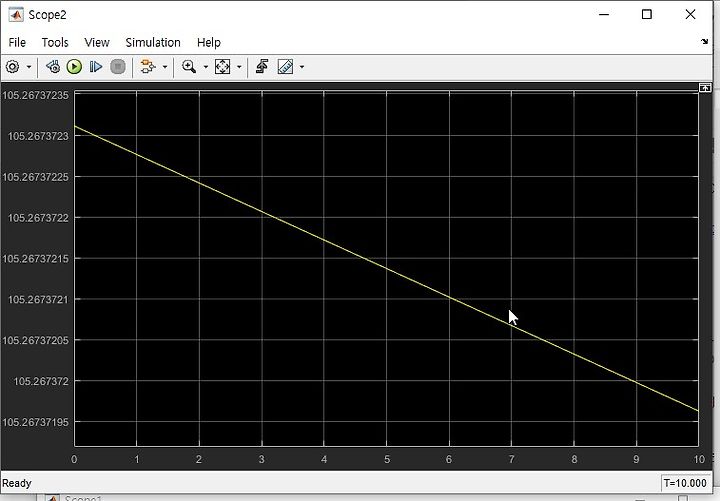Click the MATLAB icon in Scope2 title bar
This screenshot has width=720, height=501.
tap(16, 15)
